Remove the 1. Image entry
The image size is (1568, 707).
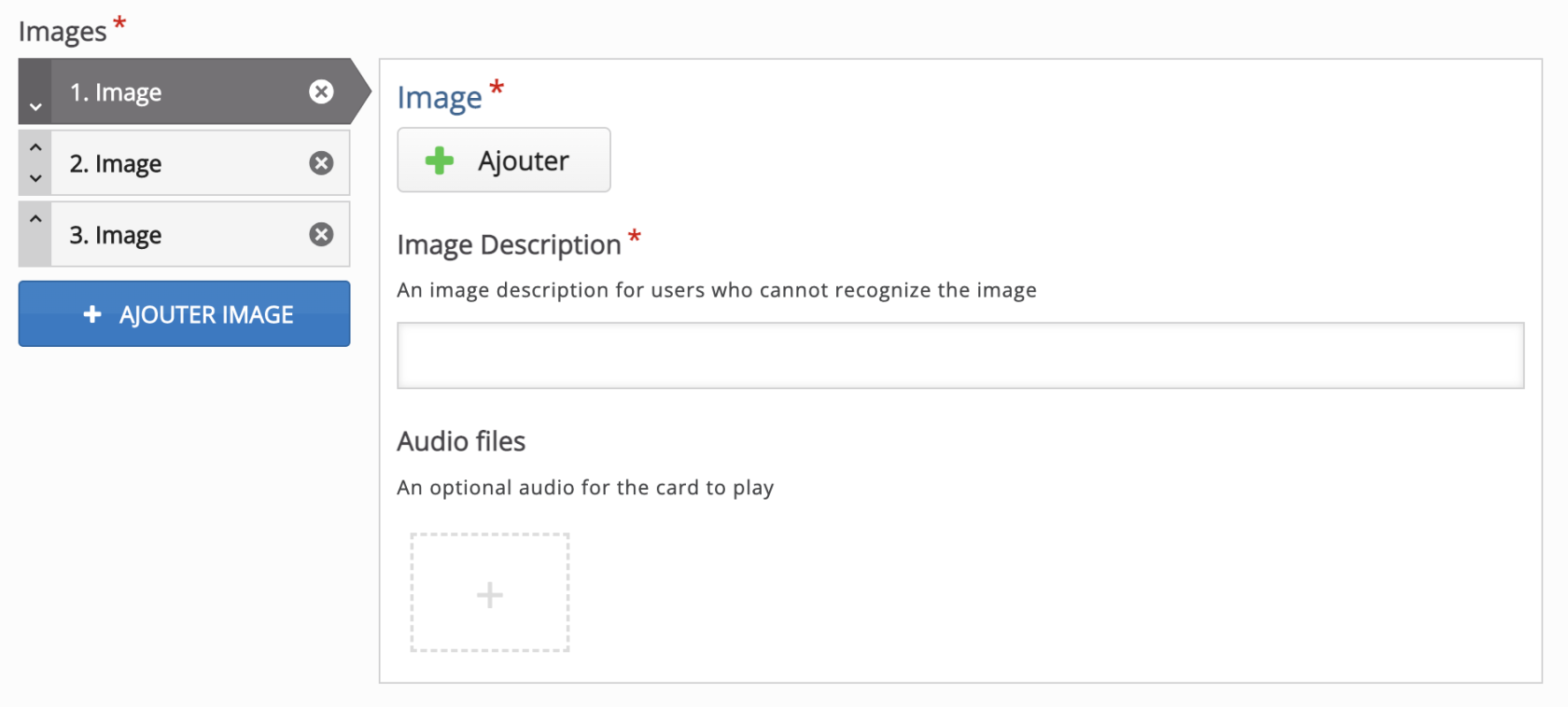[x=321, y=91]
